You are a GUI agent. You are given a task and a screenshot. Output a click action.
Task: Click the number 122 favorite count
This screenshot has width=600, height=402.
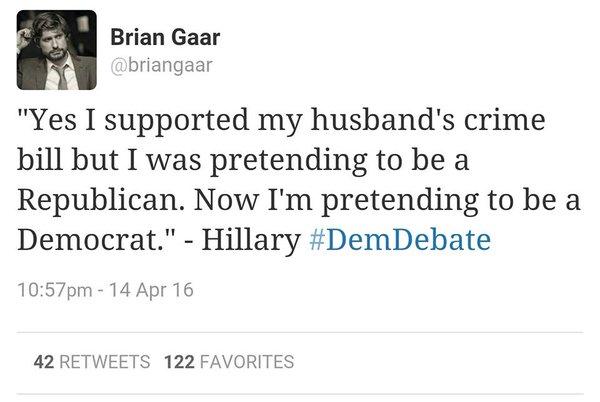(178, 361)
